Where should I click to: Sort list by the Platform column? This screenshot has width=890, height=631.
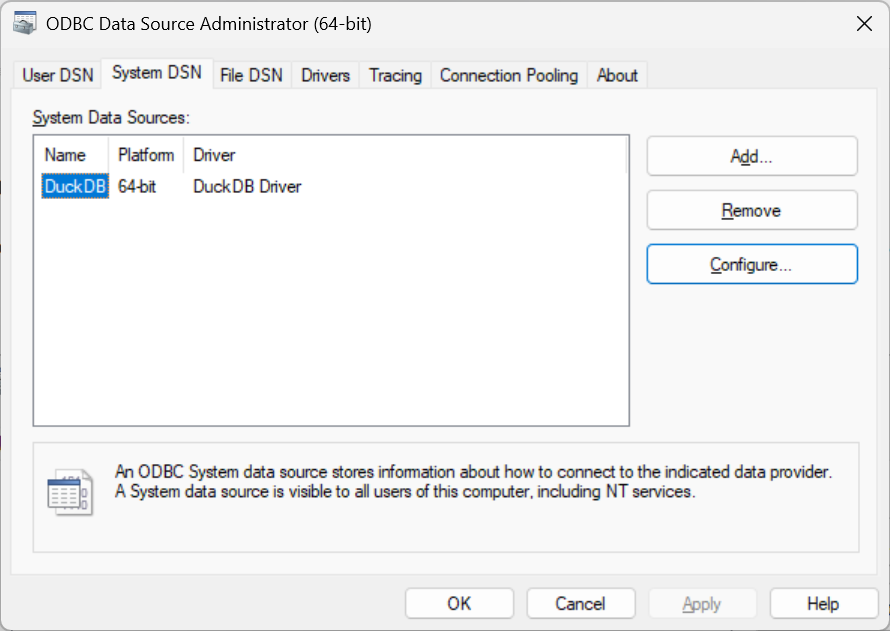click(x=145, y=155)
